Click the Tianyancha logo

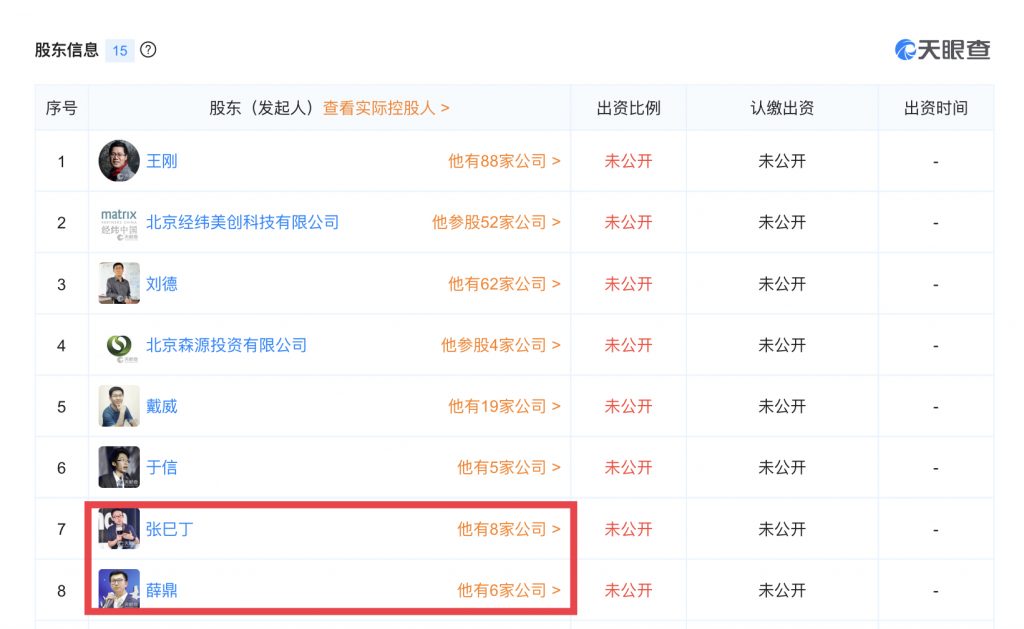(942, 50)
